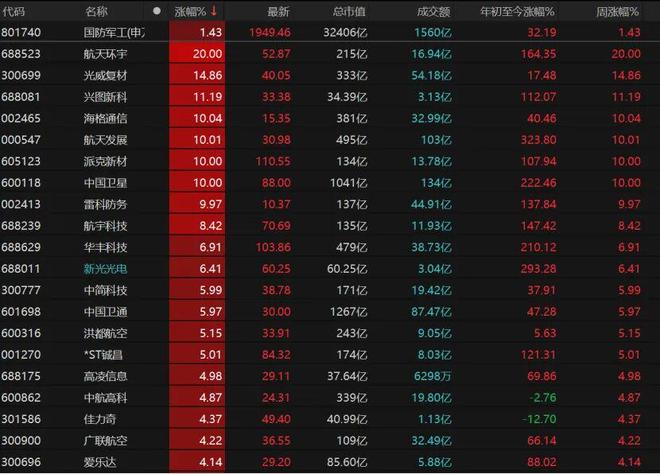Click the small arrow after 名称 header
This screenshot has height=474, width=660.
click(x=155, y=12)
